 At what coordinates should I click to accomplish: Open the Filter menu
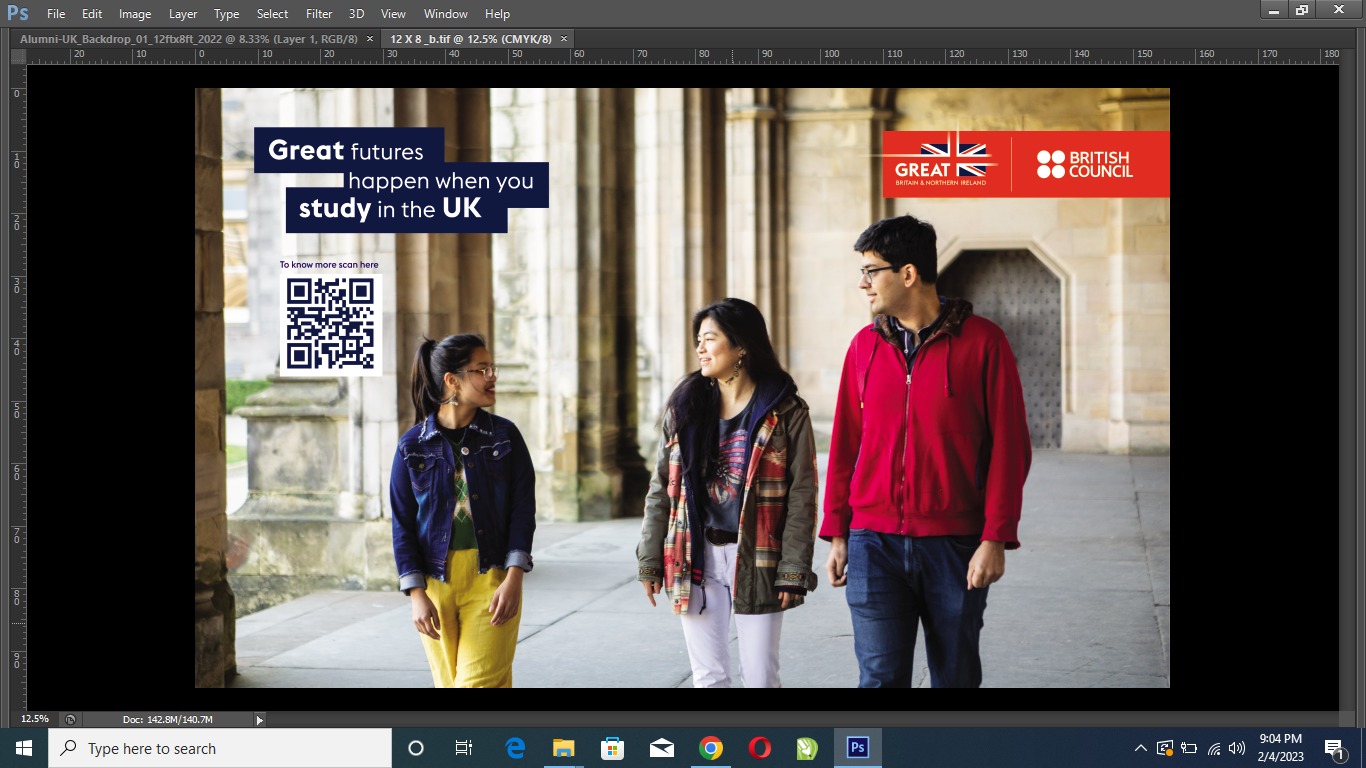319,14
